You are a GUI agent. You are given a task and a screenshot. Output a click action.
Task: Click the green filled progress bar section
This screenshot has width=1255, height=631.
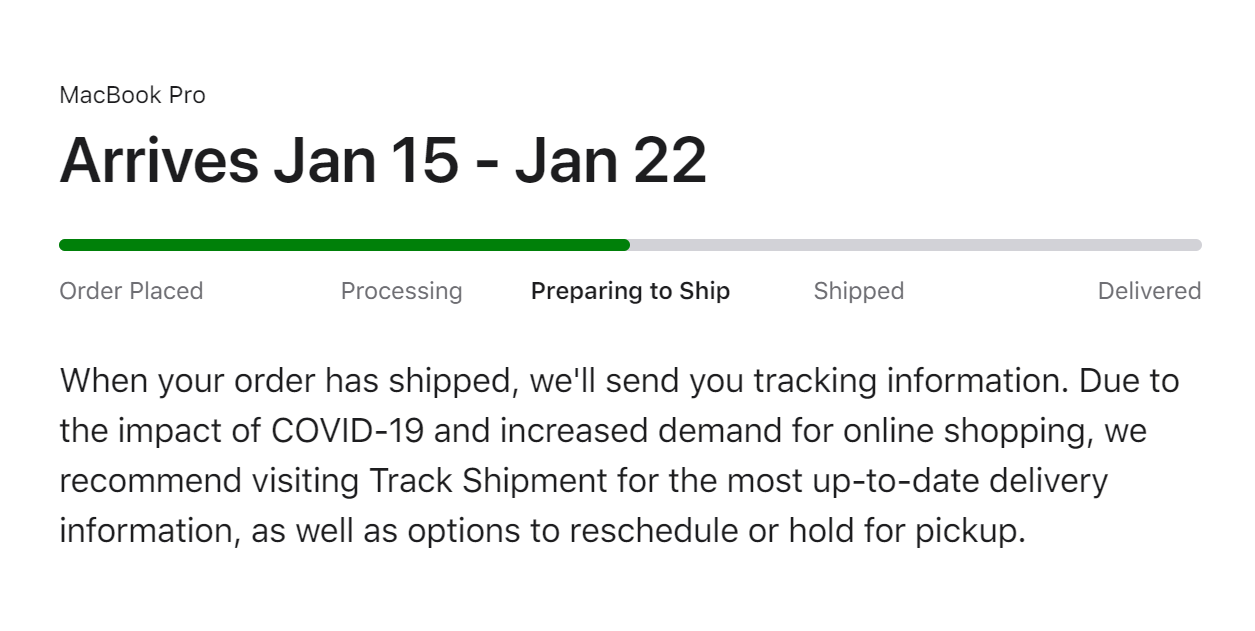344,245
